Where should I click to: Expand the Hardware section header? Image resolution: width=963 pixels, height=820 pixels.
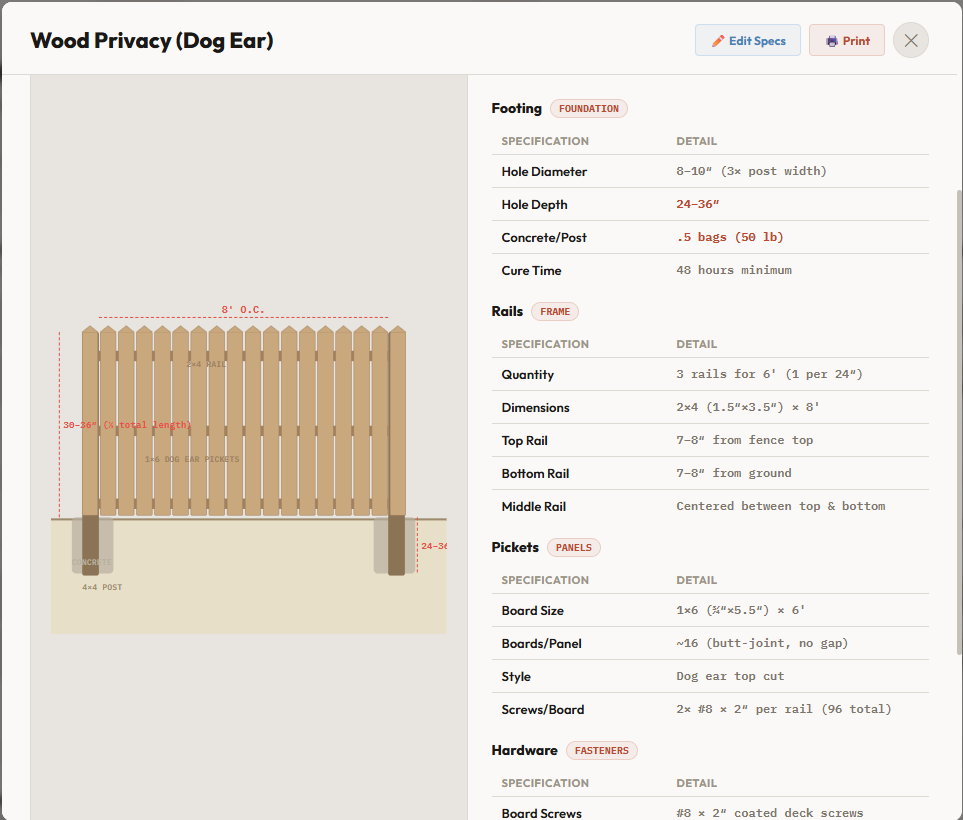click(x=524, y=750)
